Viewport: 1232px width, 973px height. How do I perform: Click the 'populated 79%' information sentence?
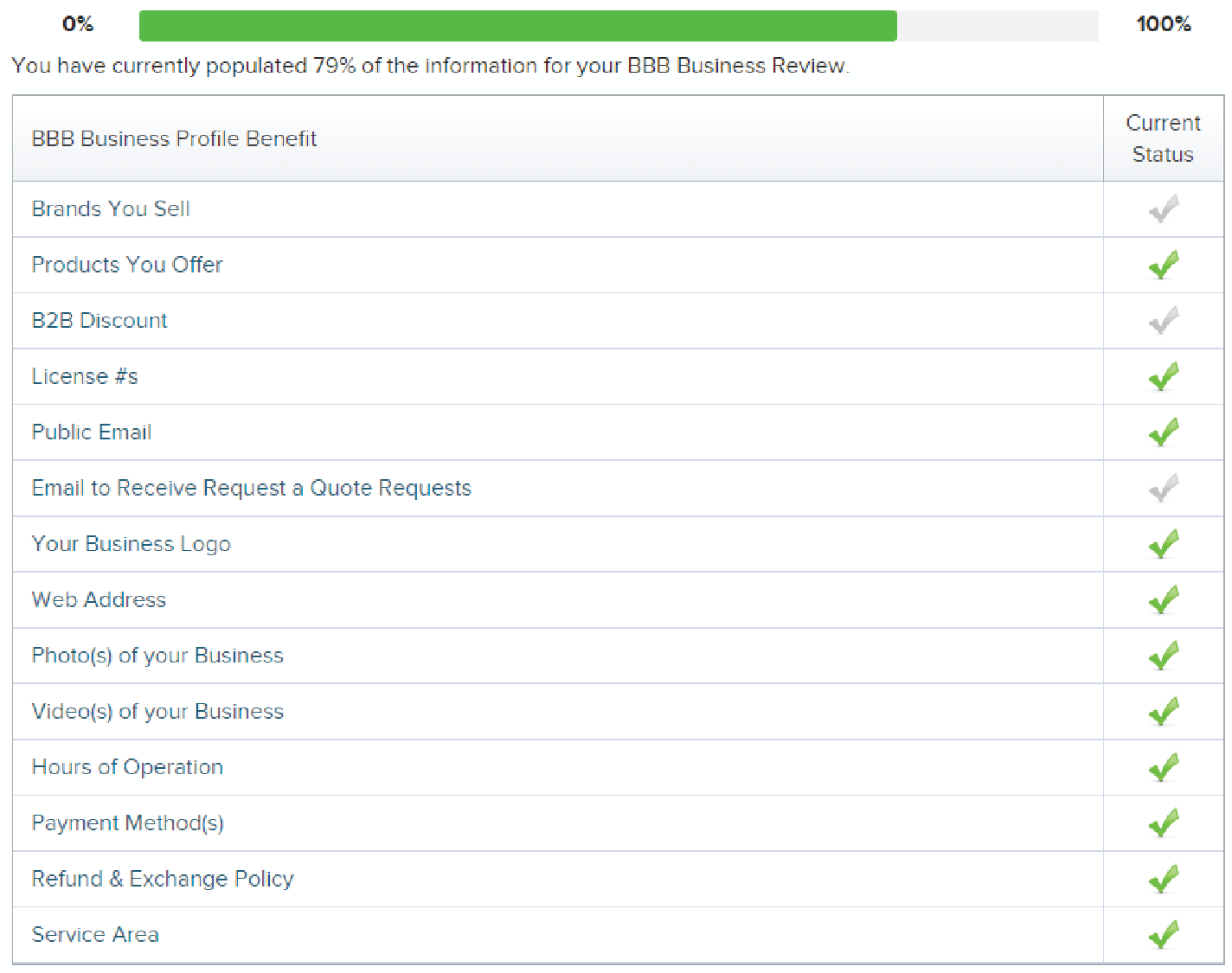tap(431, 66)
